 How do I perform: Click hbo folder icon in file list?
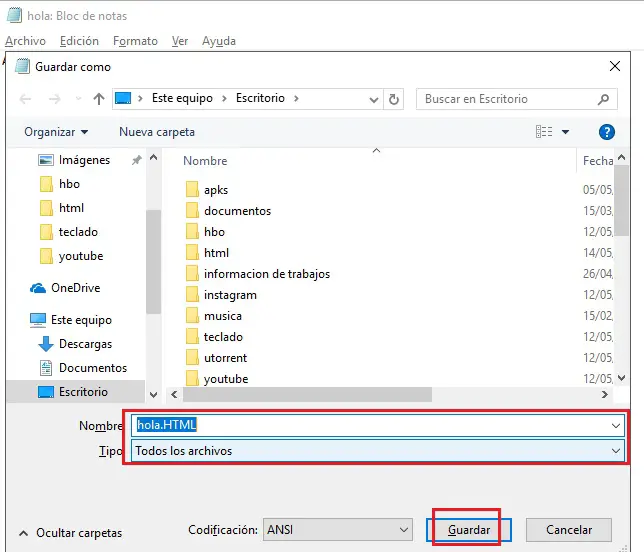[x=192, y=232]
